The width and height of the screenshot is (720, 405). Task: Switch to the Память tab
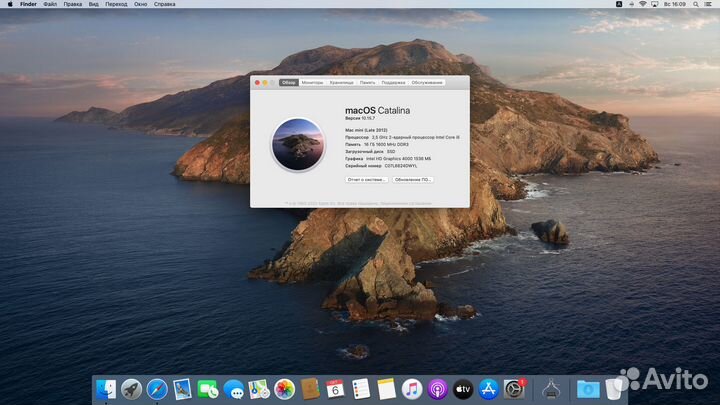coord(367,83)
